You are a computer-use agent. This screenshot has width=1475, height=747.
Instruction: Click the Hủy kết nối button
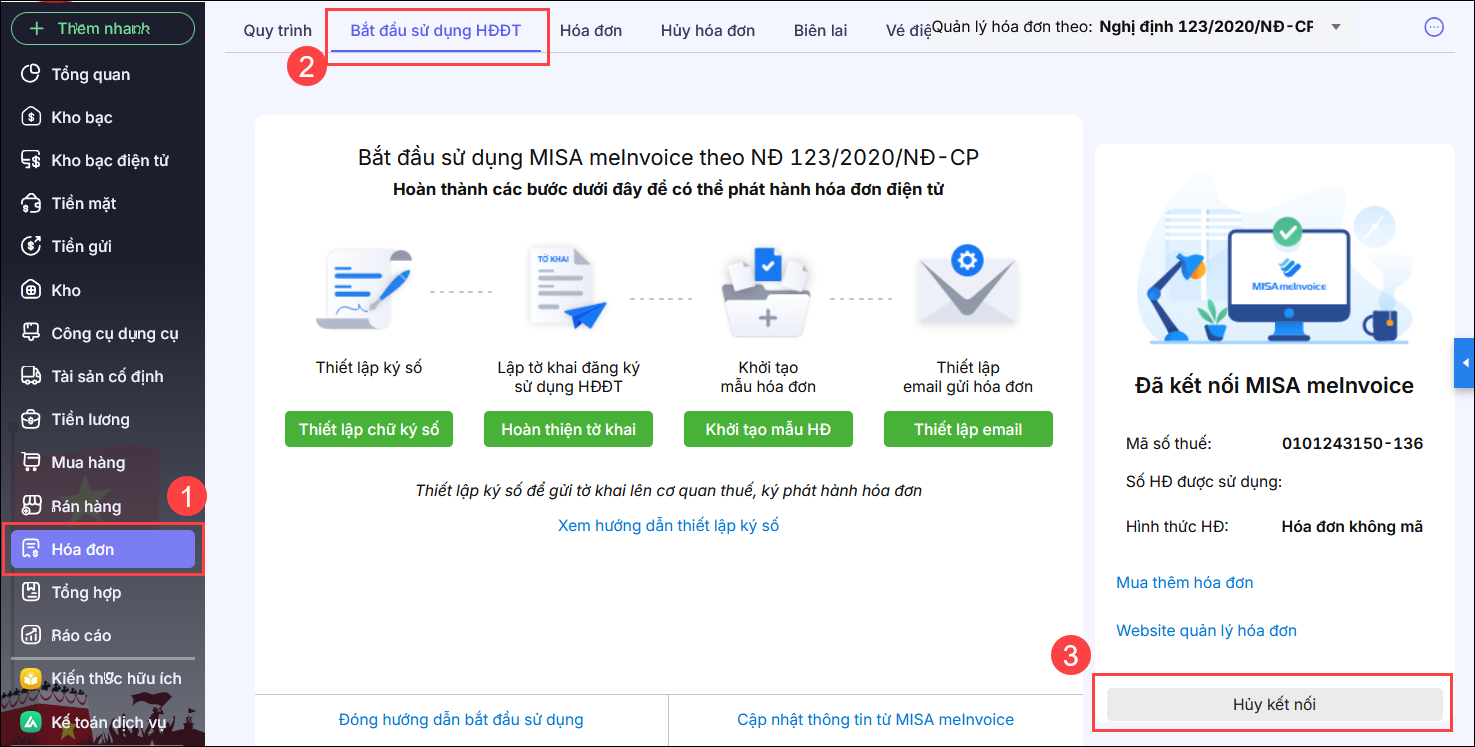[1274, 704]
